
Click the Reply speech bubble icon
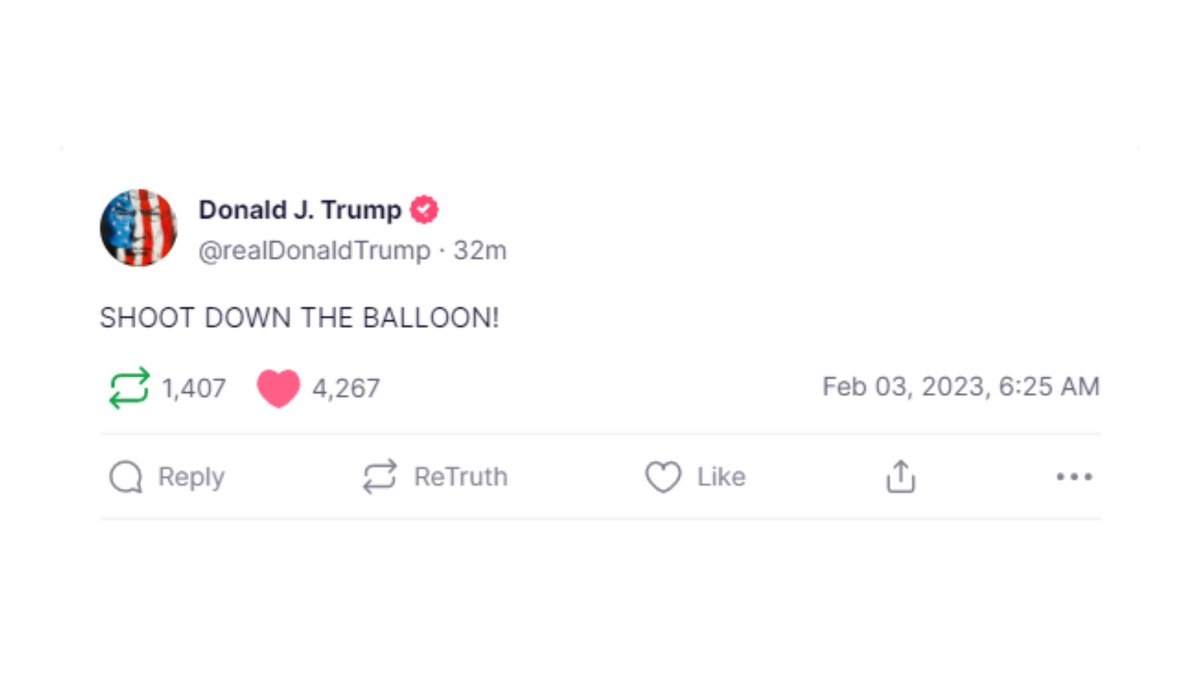pos(126,477)
